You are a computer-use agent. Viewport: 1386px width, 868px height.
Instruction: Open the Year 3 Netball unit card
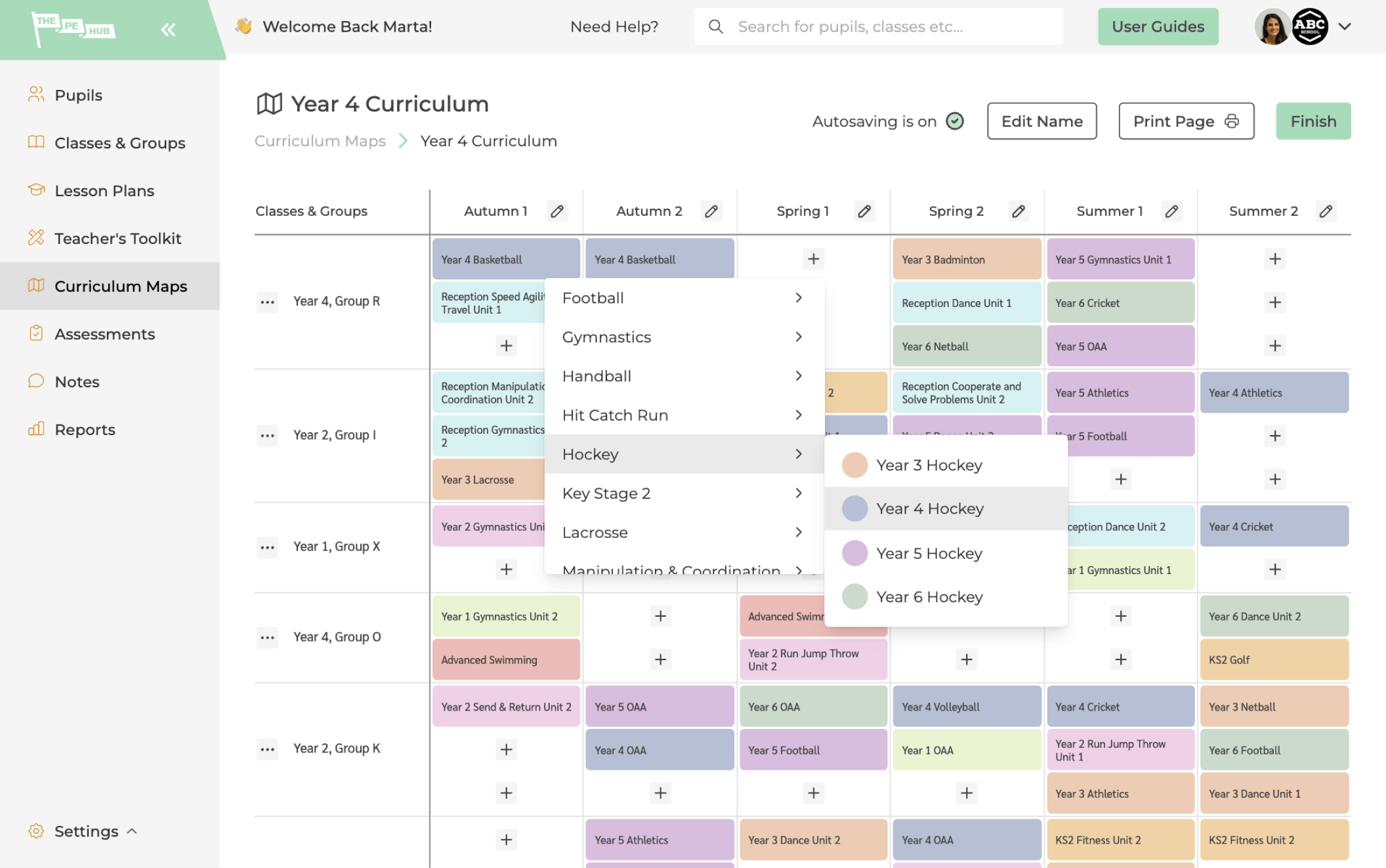coord(1274,707)
